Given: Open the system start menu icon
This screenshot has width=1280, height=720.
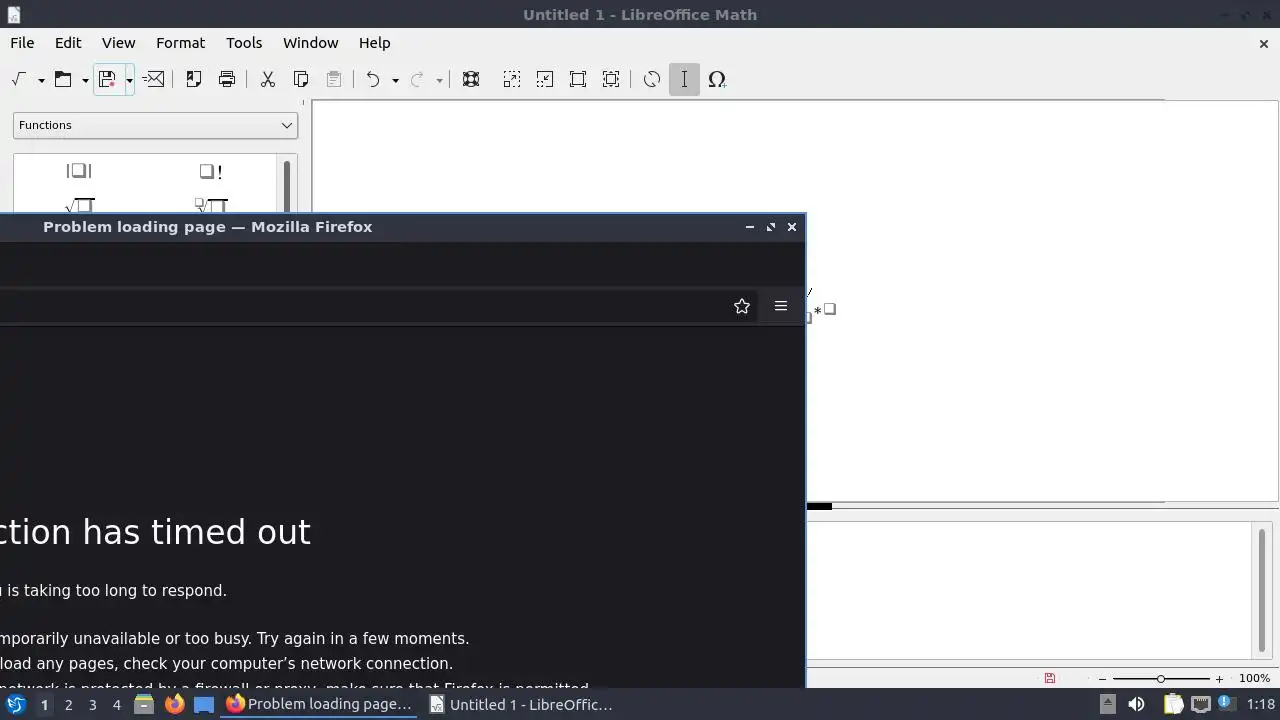Looking at the screenshot, I should pyautogui.click(x=15, y=704).
